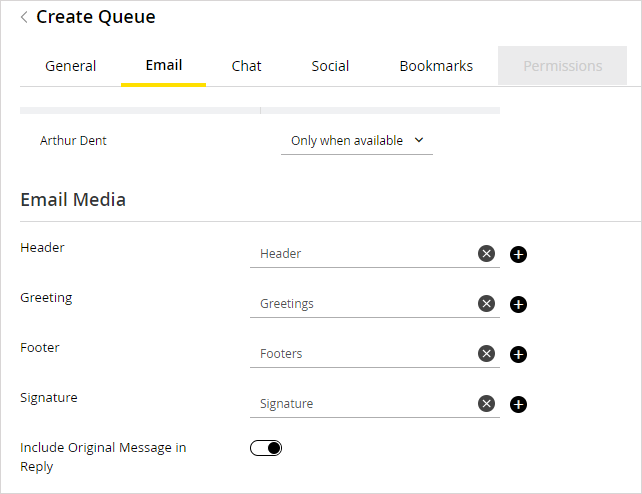Select the Arthur Dent row name
Viewport: 642px width, 494px height.
point(73,141)
